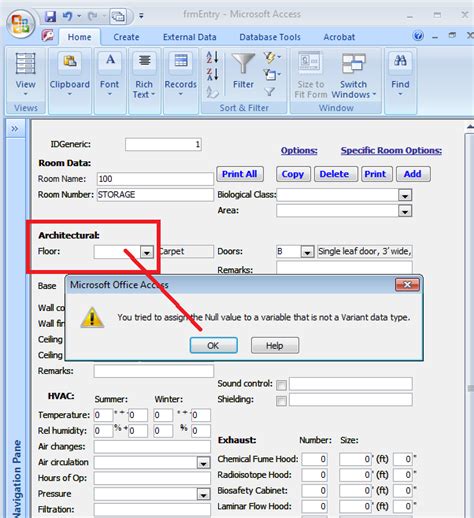Click Navigation Pane vertical bar
This screenshot has width=474, height=518.
[x=16, y=327]
